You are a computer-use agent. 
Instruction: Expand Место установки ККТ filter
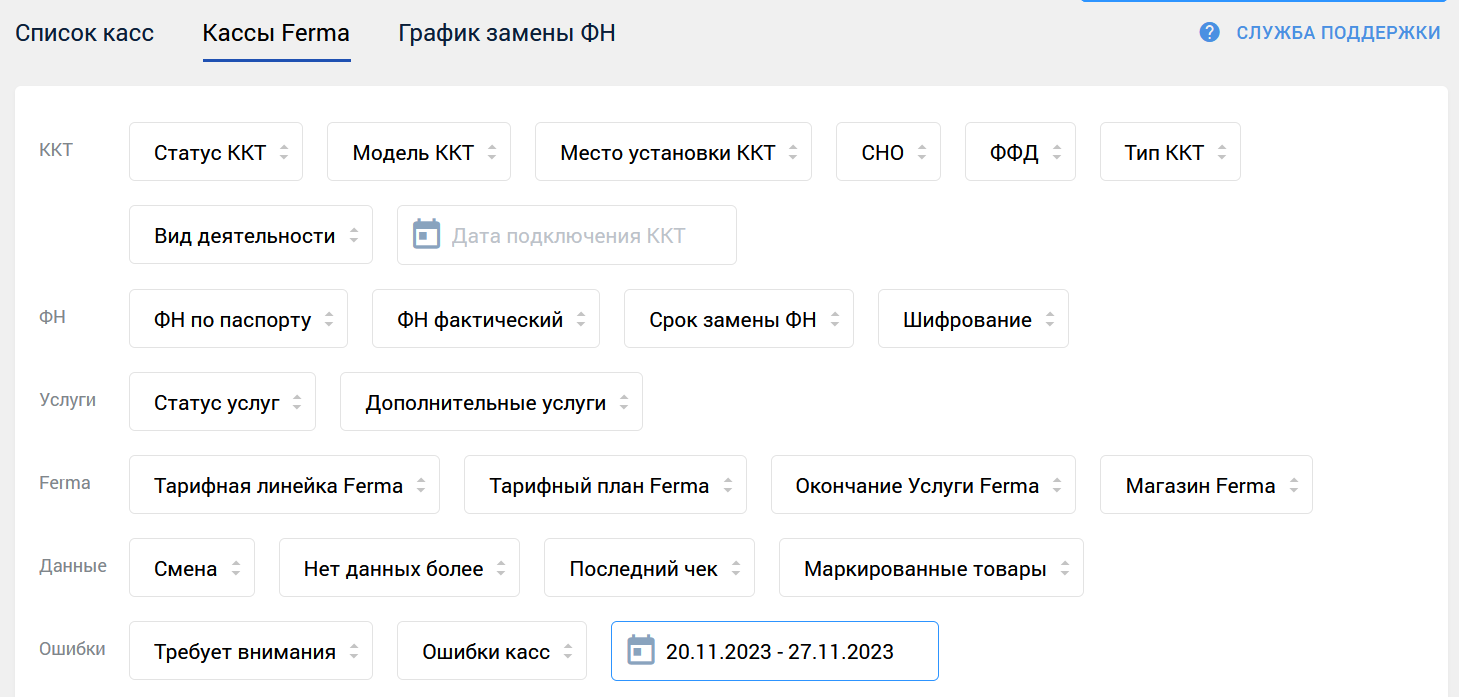(673, 152)
